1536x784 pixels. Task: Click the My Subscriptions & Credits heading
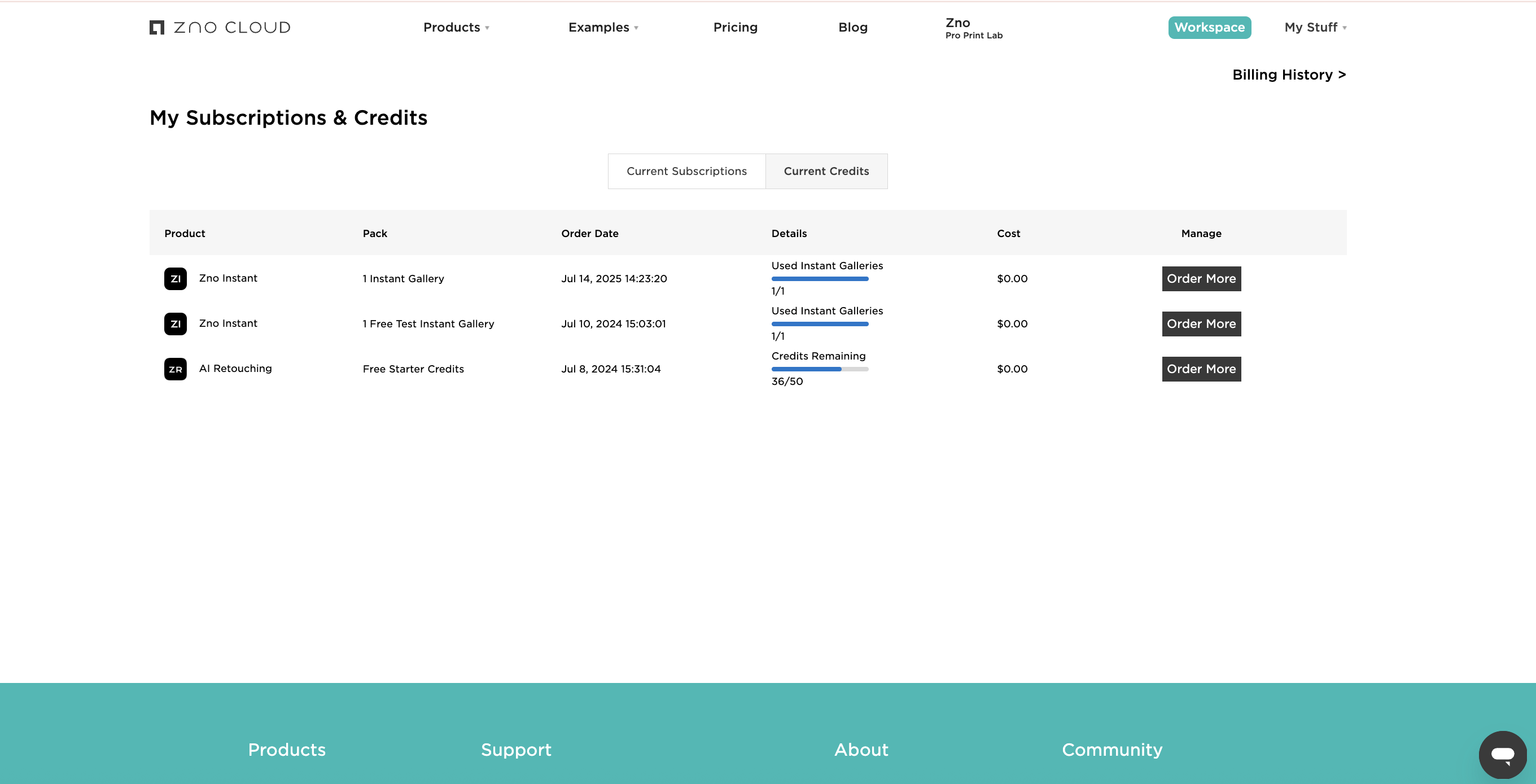click(288, 117)
